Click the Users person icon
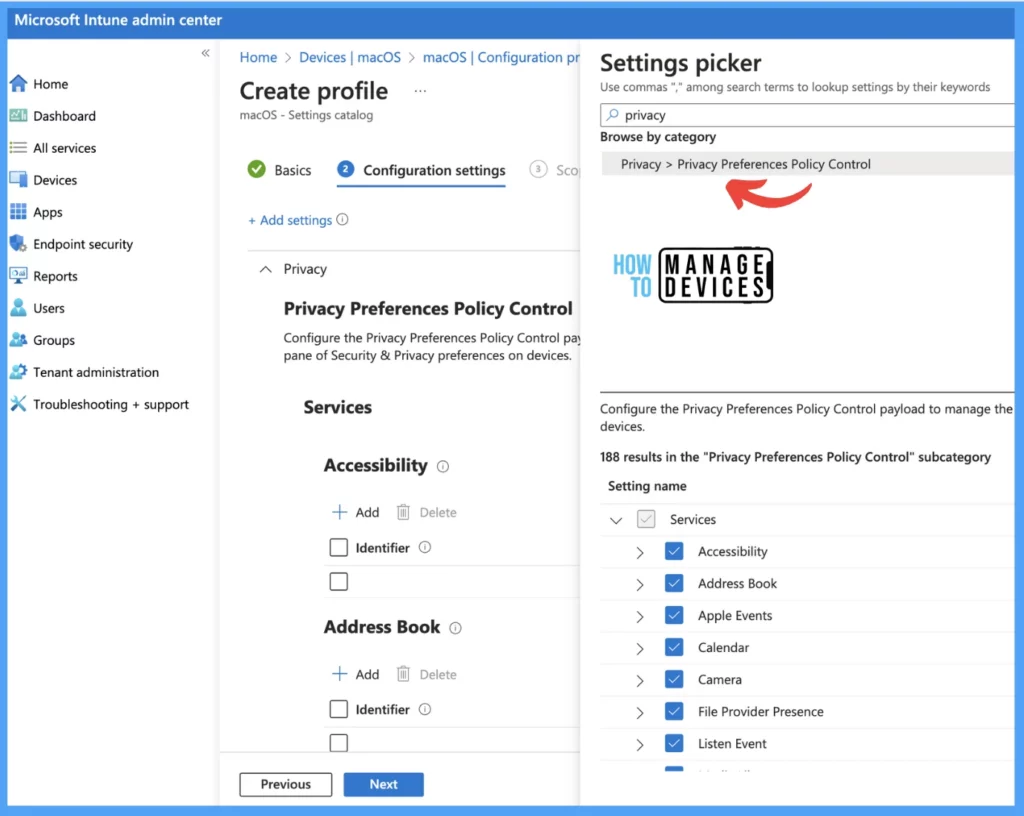 pyautogui.click(x=18, y=307)
